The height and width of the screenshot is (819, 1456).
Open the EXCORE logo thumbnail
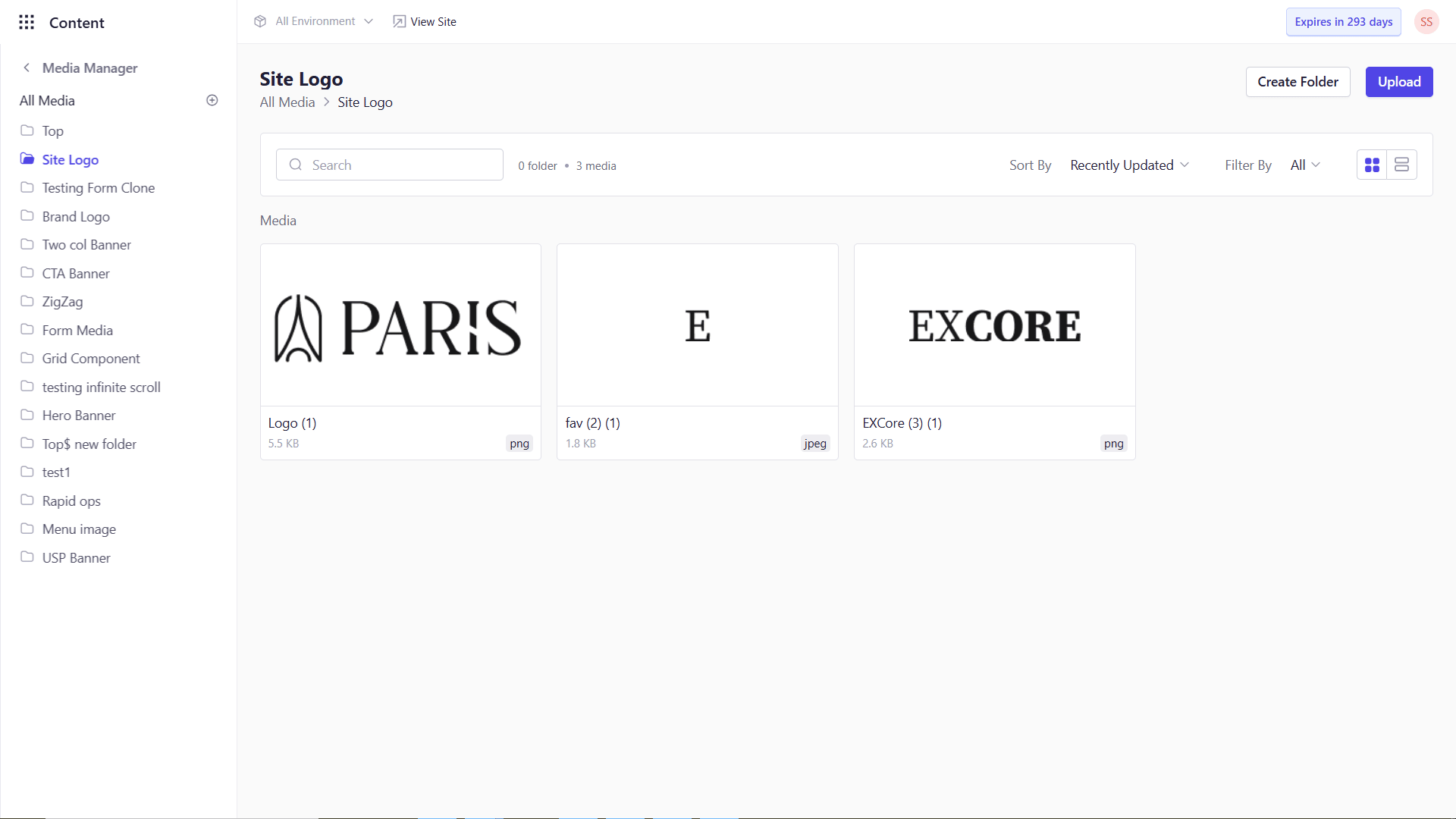(994, 325)
